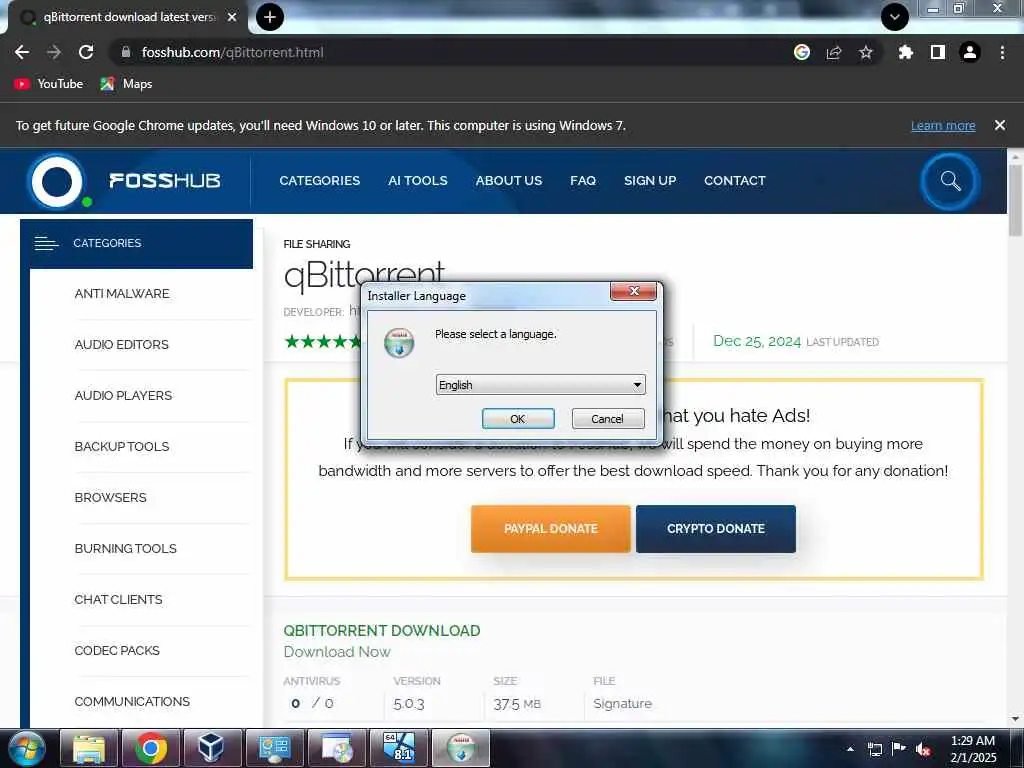Open FAQ menu item

pyautogui.click(x=583, y=181)
